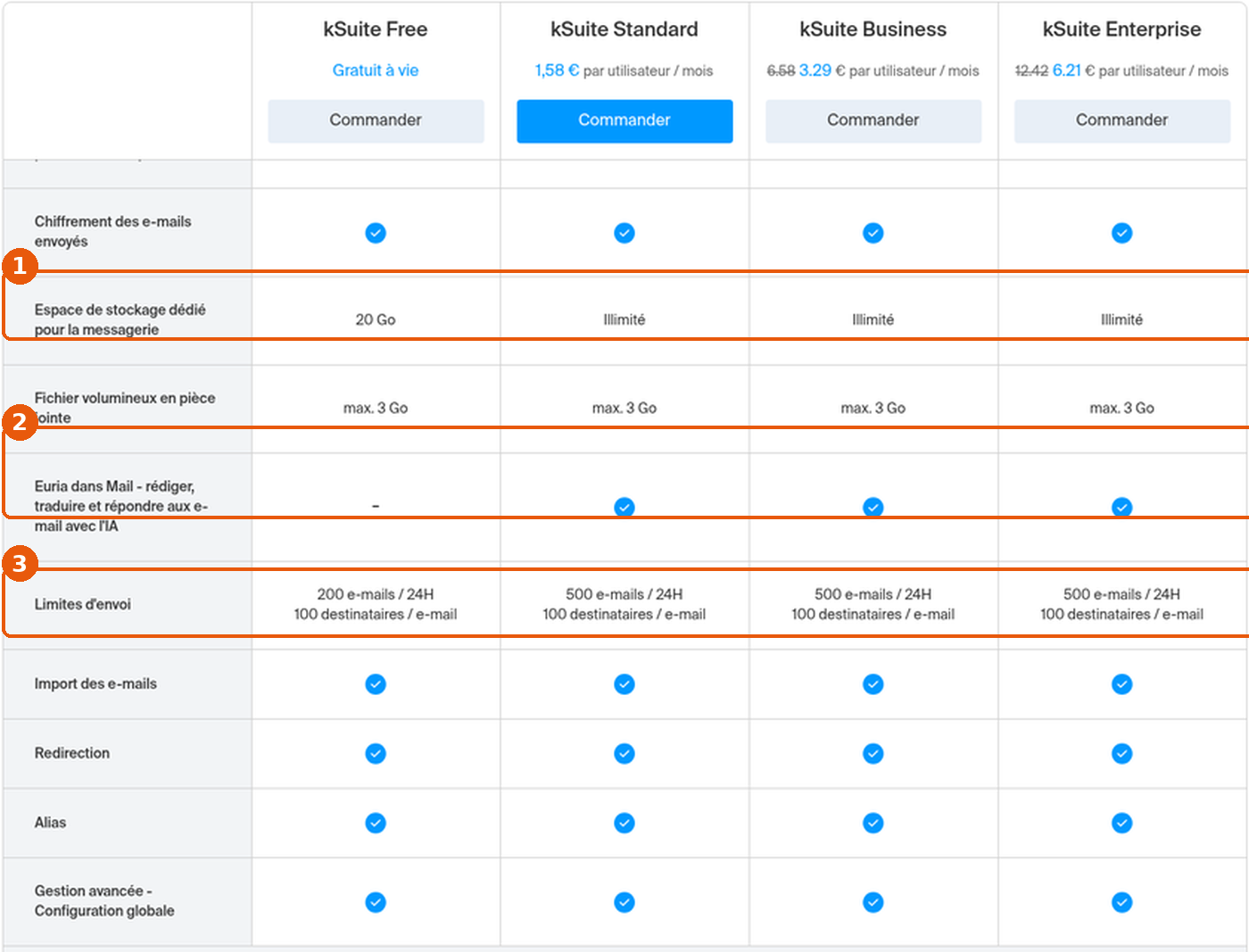Click the kSuite Enterprise checkmark for Chiffrement des e-mails
Screen dimensions: 1249x952
(1122, 233)
